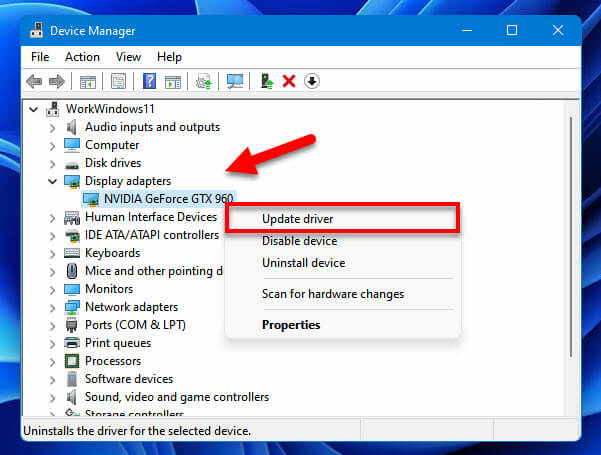
Task: Click the Properties sheet toolbar icon
Action: click(118, 81)
